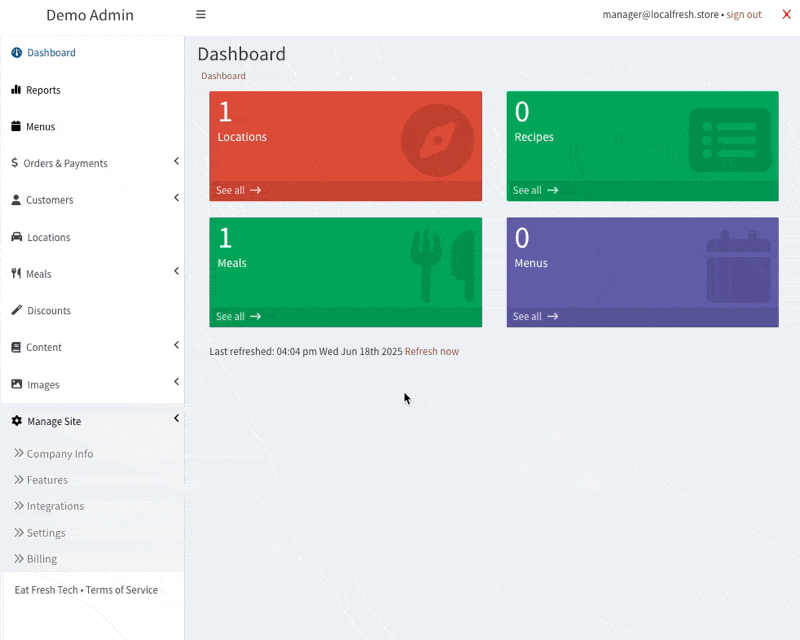Click See all on Meals card
The height and width of the screenshot is (640, 800).
coord(230,316)
